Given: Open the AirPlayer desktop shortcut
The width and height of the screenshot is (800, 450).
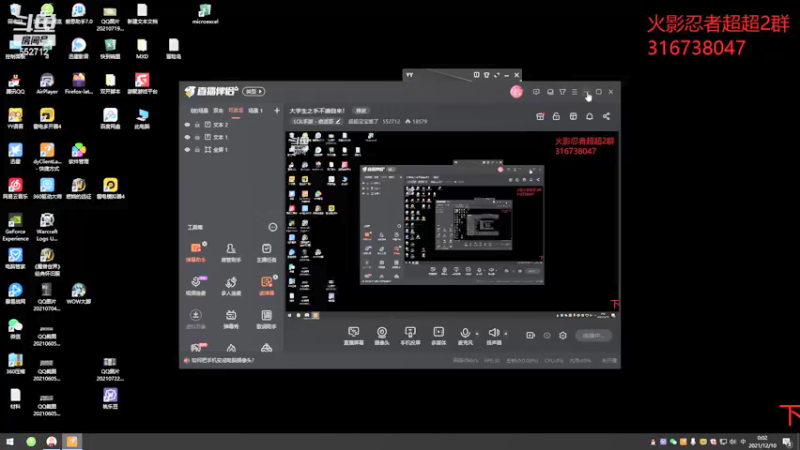Looking at the screenshot, I should [x=47, y=84].
